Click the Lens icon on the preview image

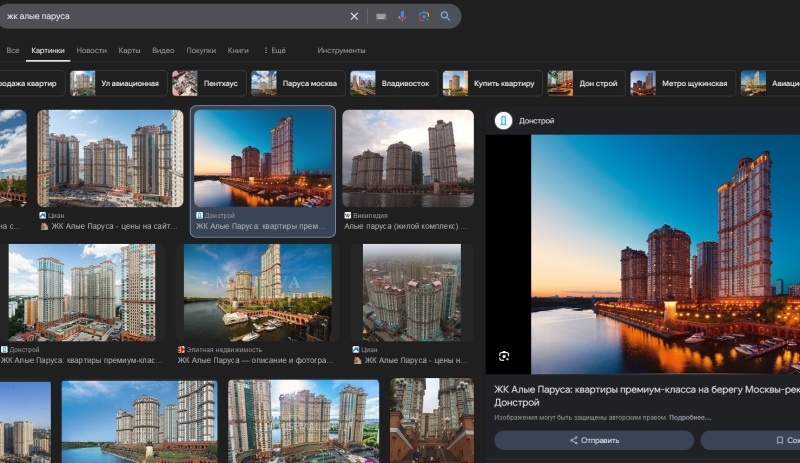(504, 356)
